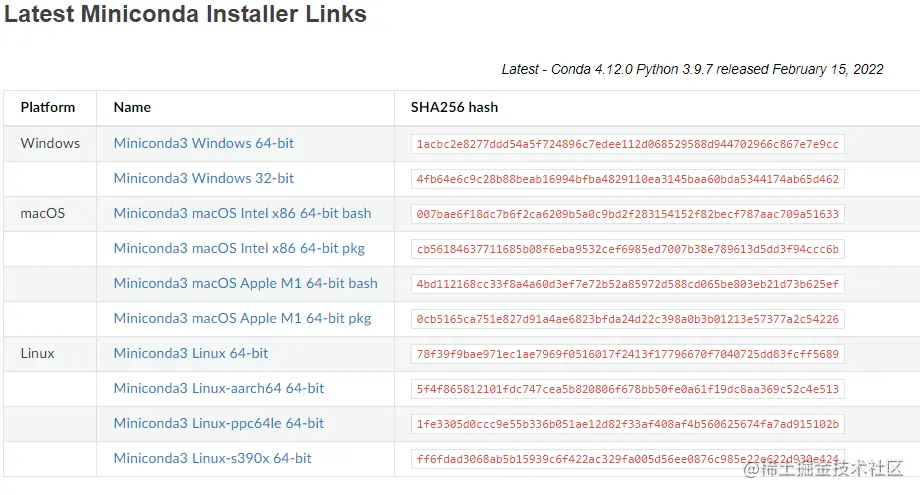Select the Apple M1 bash hash starting 4bd11216
The width and height of the screenshot is (920, 495).
(x=628, y=284)
